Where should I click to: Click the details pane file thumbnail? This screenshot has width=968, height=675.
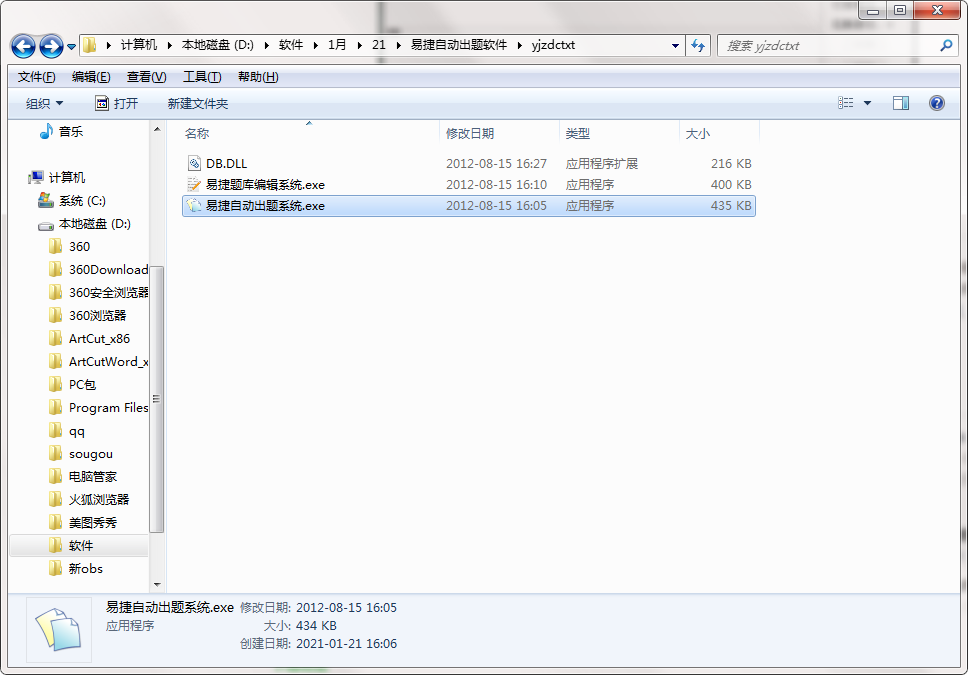[59, 629]
